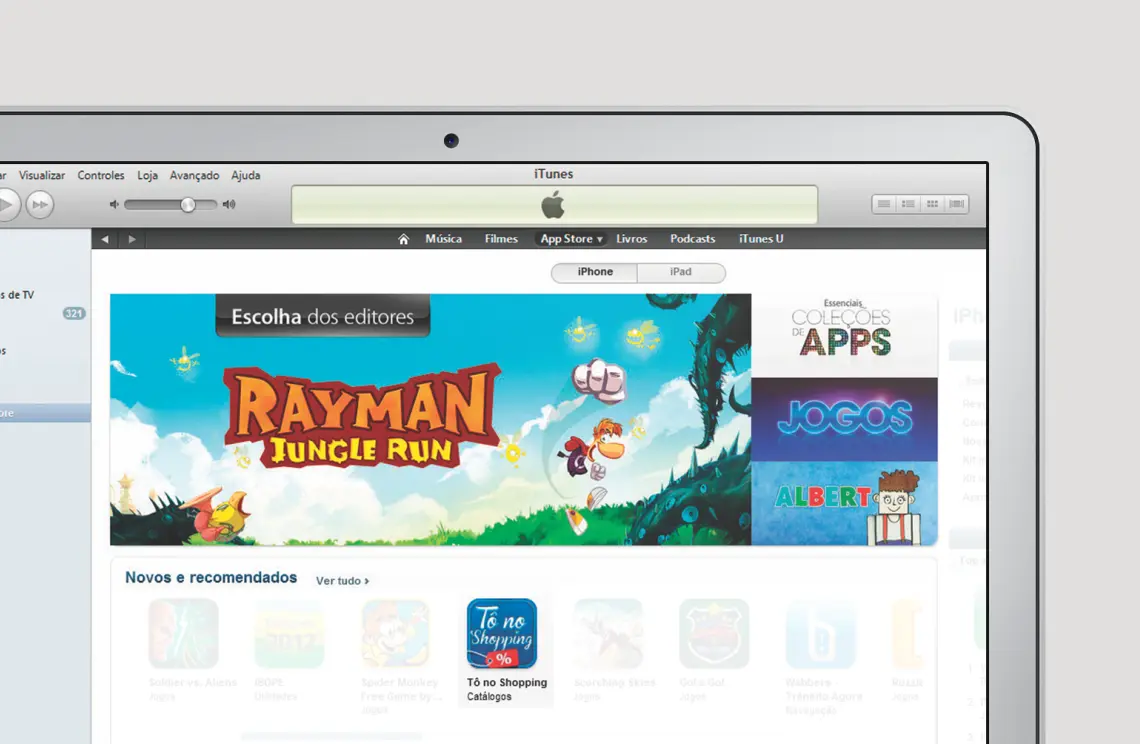Select the iPad segment toggle

pos(681,272)
